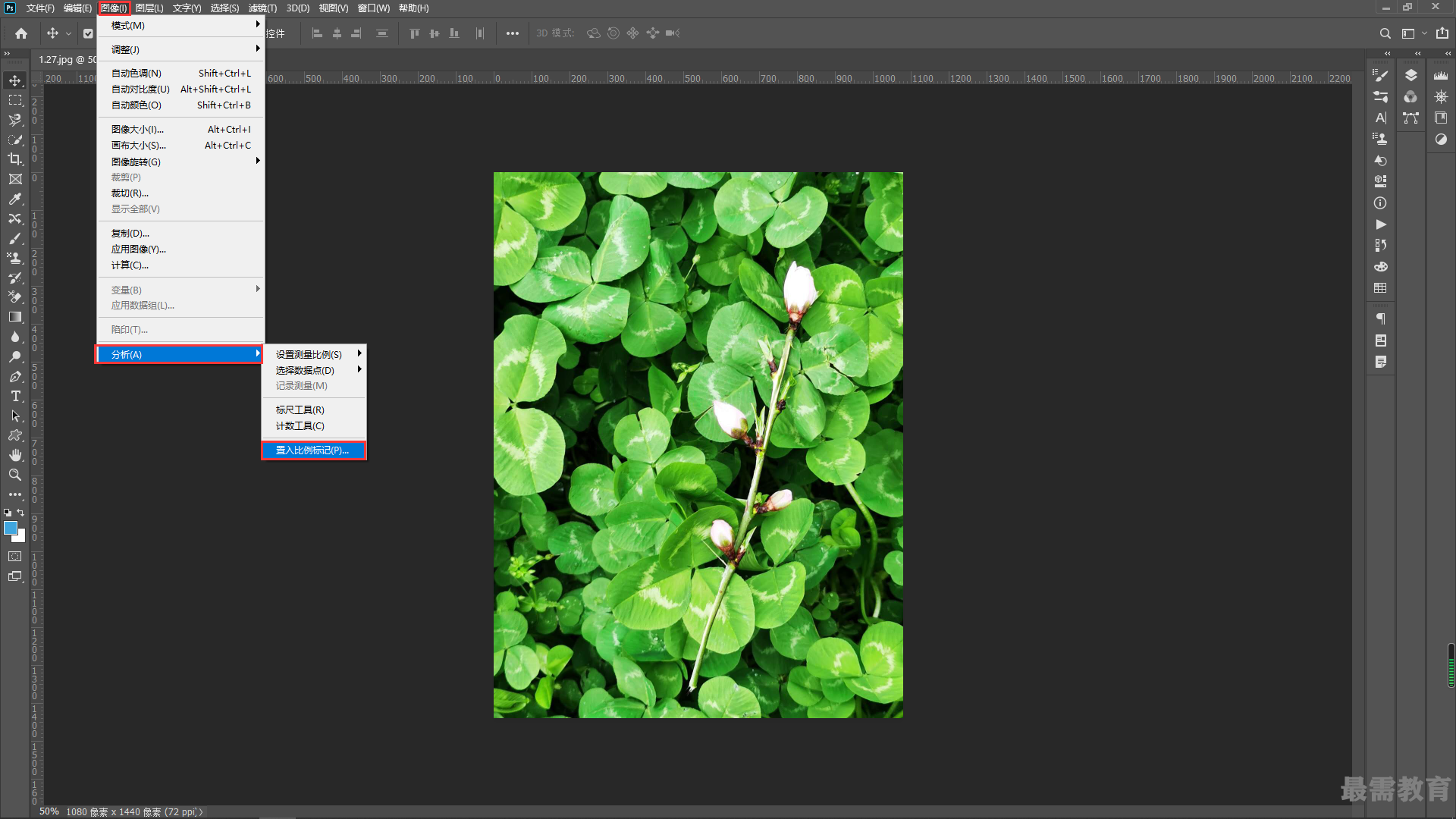The height and width of the screenshot is (819, 1456).
Task: Select the Frame tool
Action: tap(15, 179)
